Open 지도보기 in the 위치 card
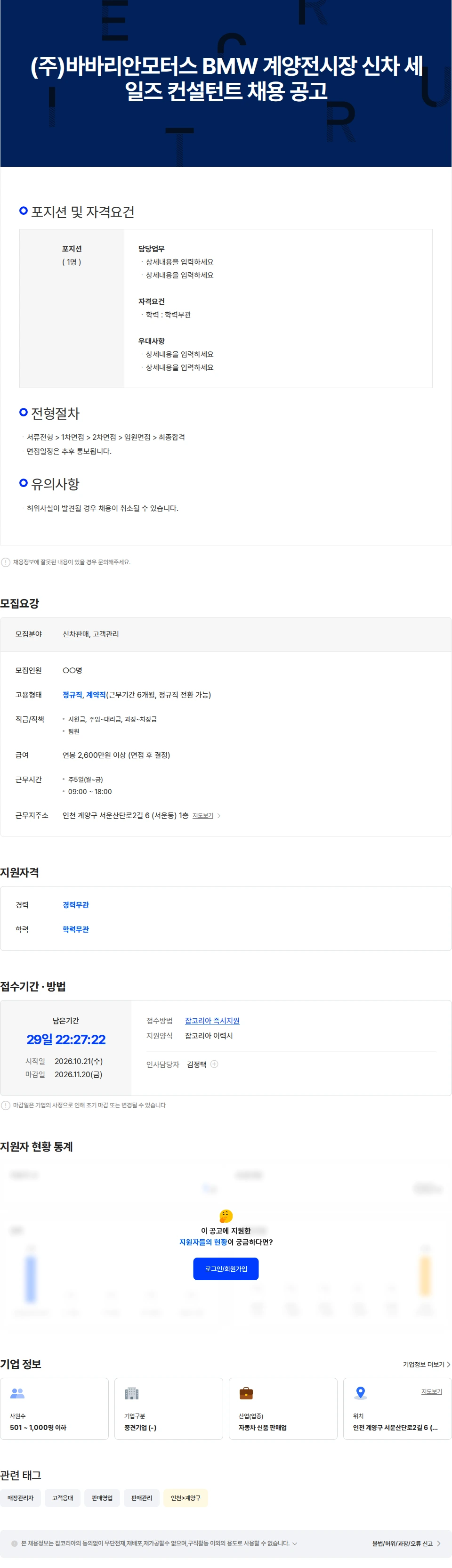The height and width of the screenshot is (1568, 452). [431, 1391]
